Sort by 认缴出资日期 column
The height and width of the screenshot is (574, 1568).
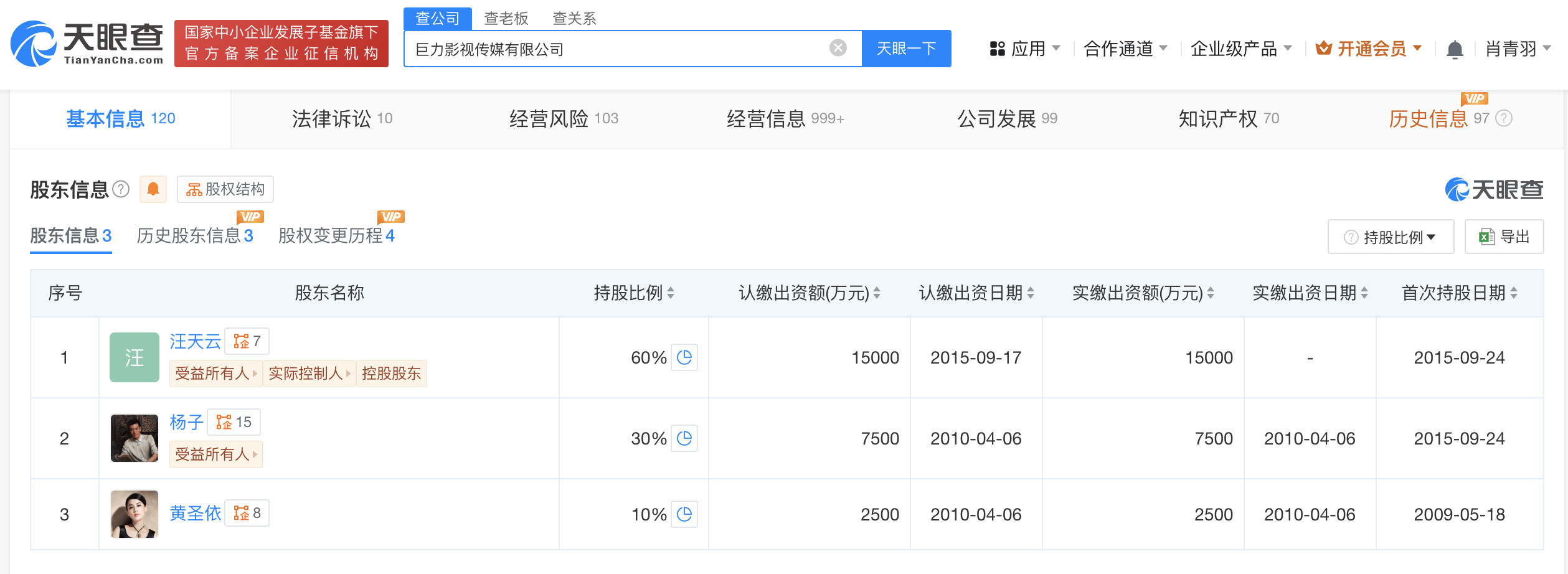point(1031,293)
